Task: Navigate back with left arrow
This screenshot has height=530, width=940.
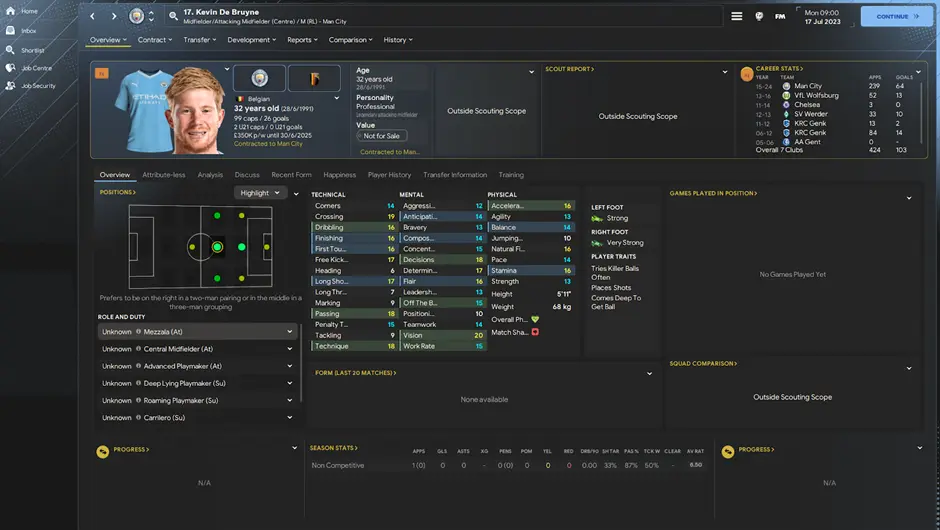Action: click(92, 16)
